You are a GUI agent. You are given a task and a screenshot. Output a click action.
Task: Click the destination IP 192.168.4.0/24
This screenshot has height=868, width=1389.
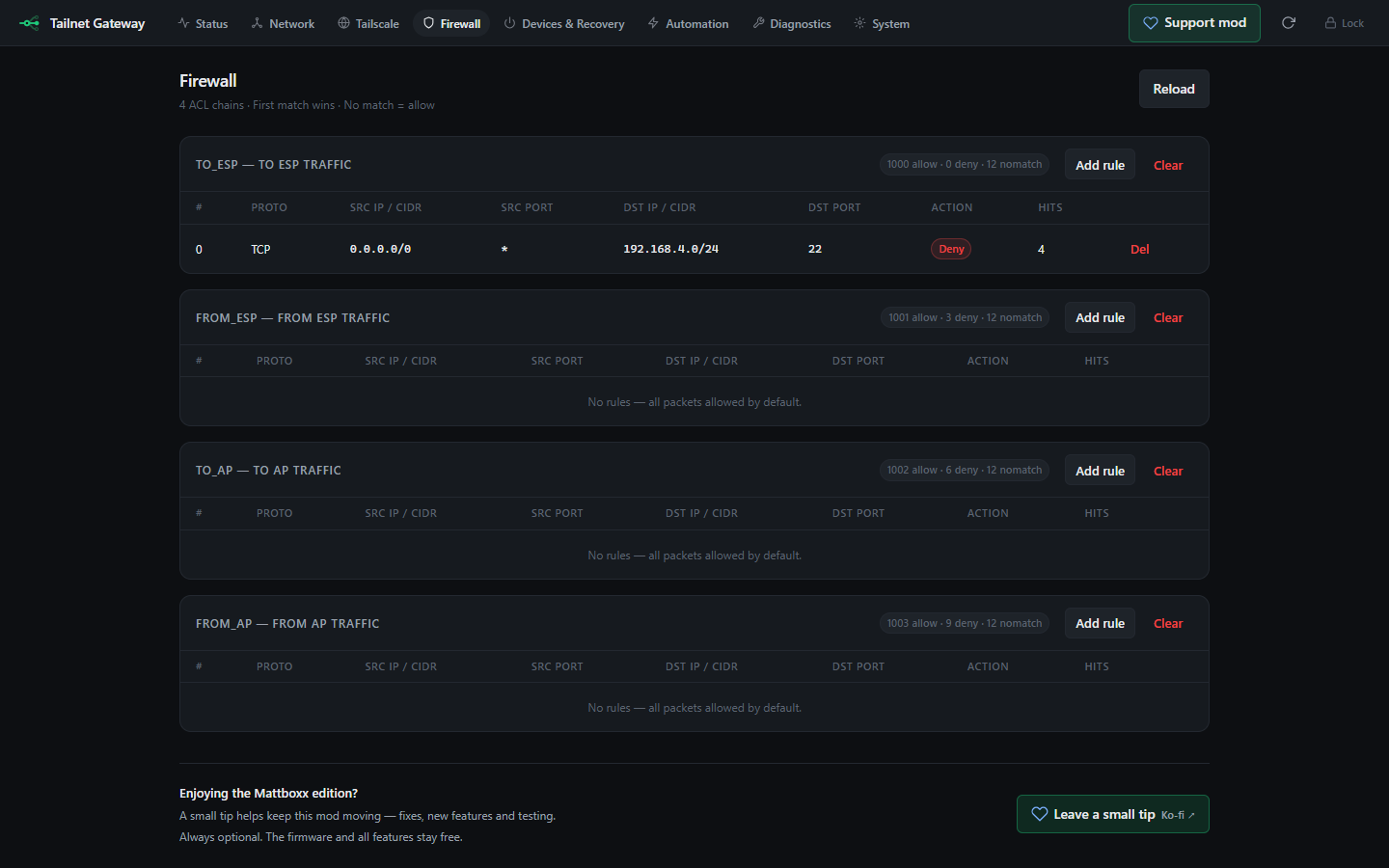point(671,249)
